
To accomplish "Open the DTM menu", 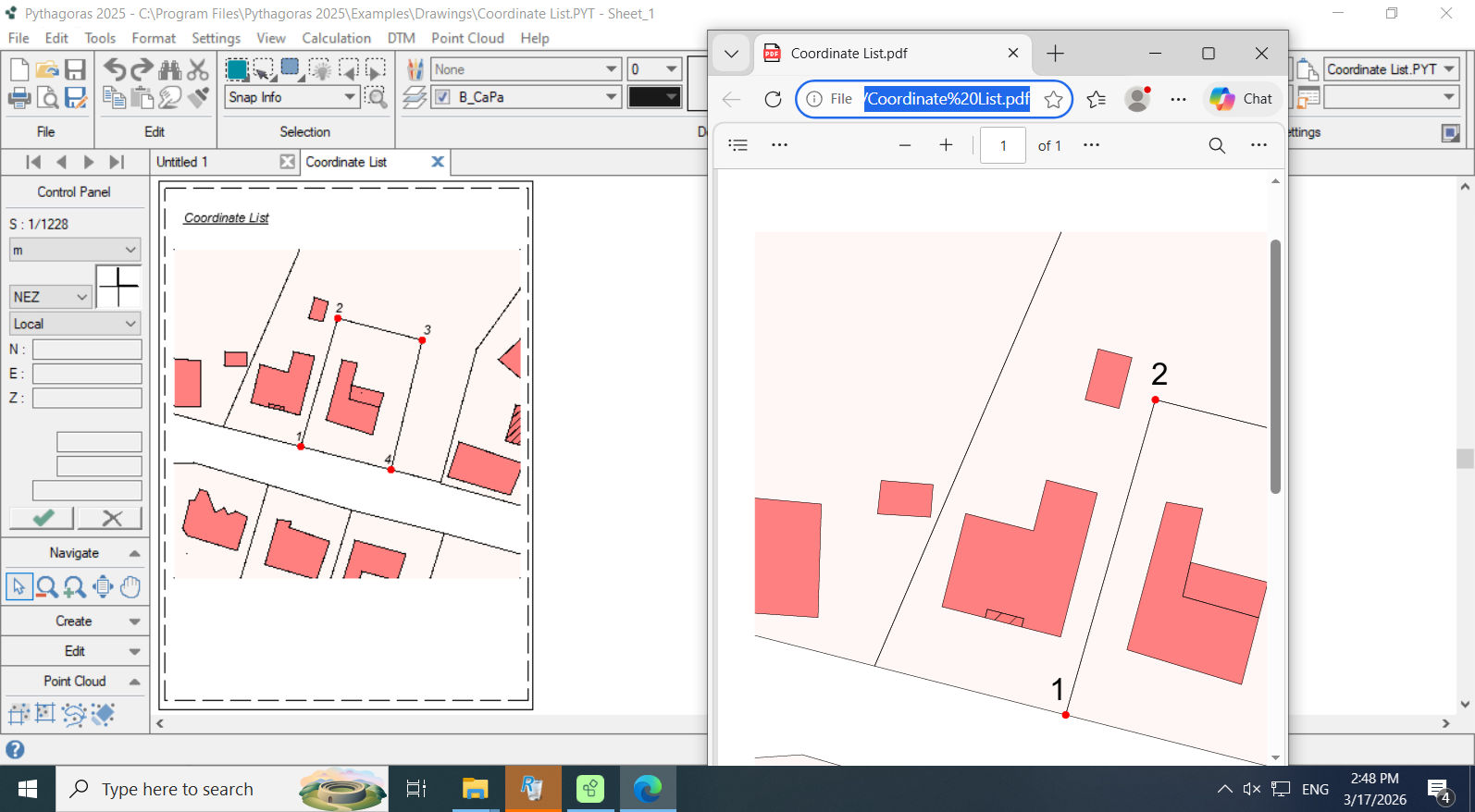I will coord(401,38).
